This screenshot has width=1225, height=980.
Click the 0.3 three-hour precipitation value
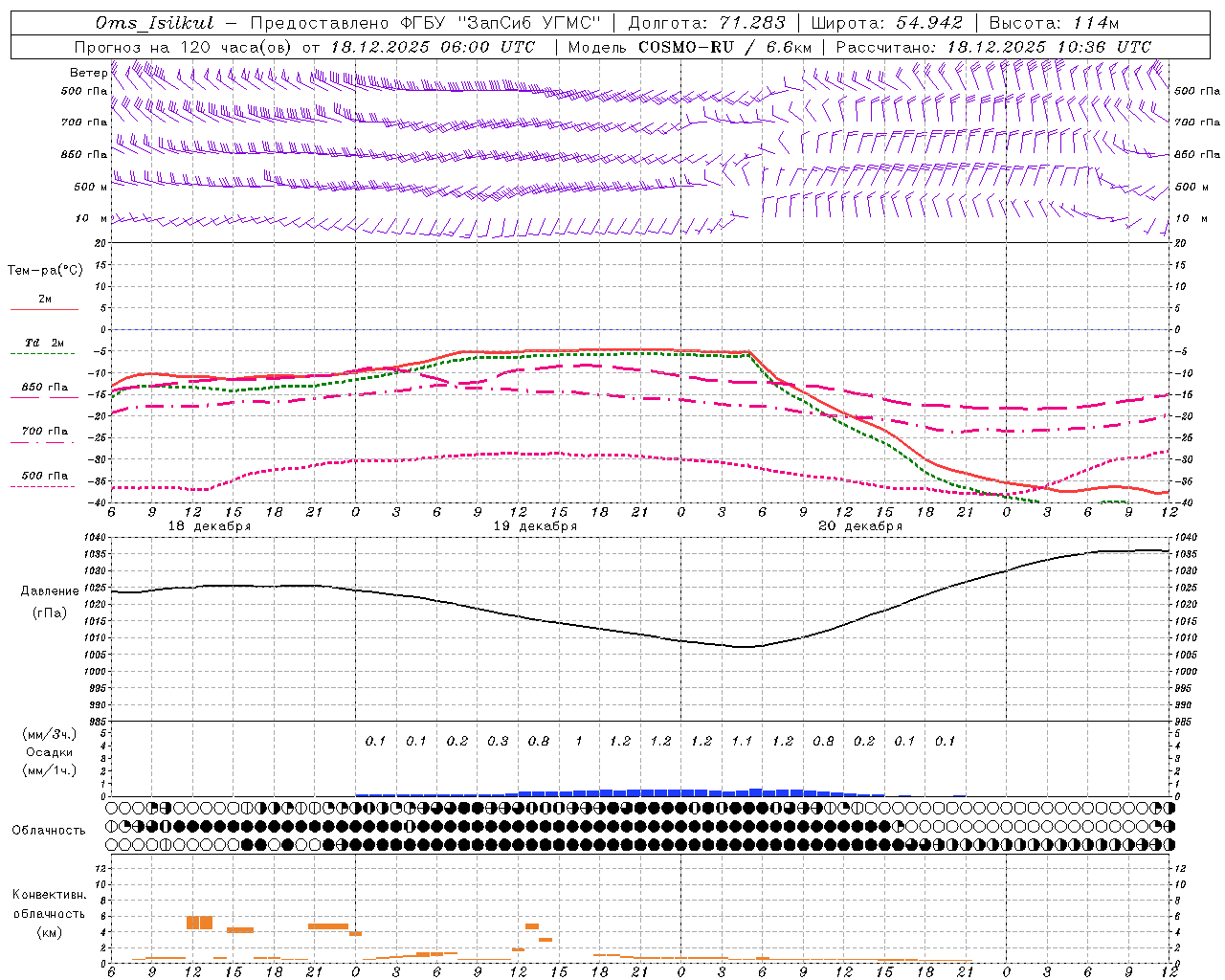498,742
